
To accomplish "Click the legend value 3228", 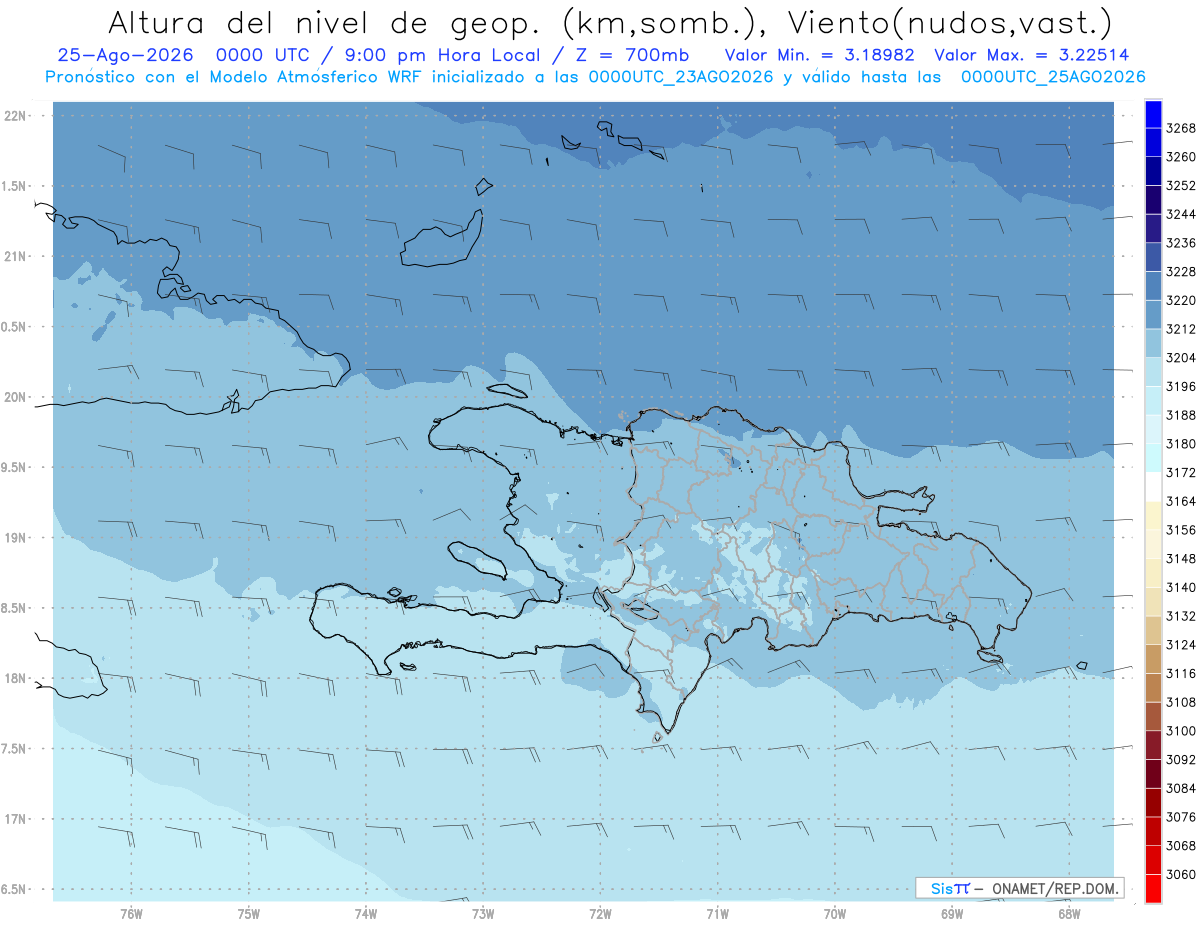I will pos(1181,272).
